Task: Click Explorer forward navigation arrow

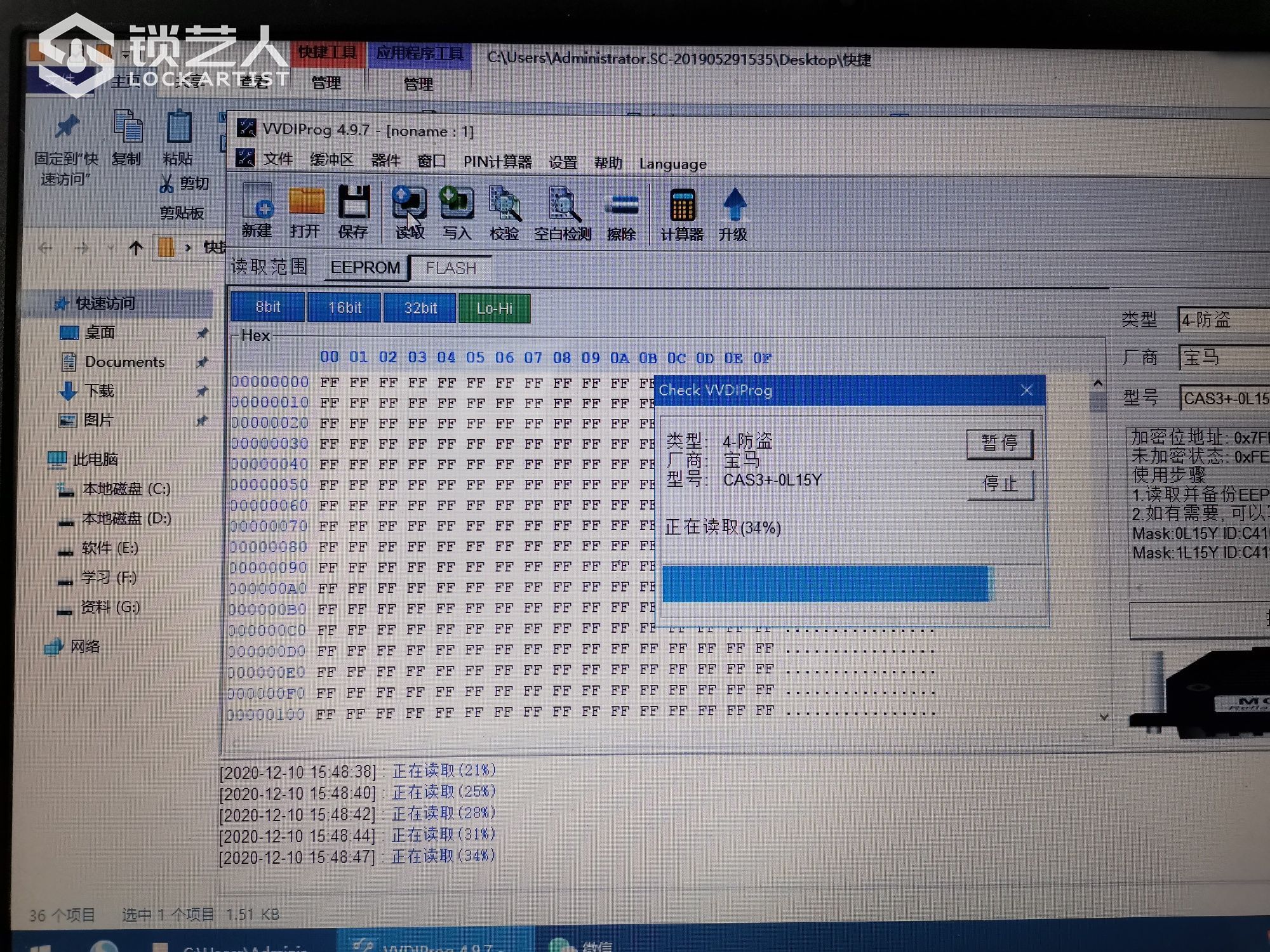Action: point(81,248)
